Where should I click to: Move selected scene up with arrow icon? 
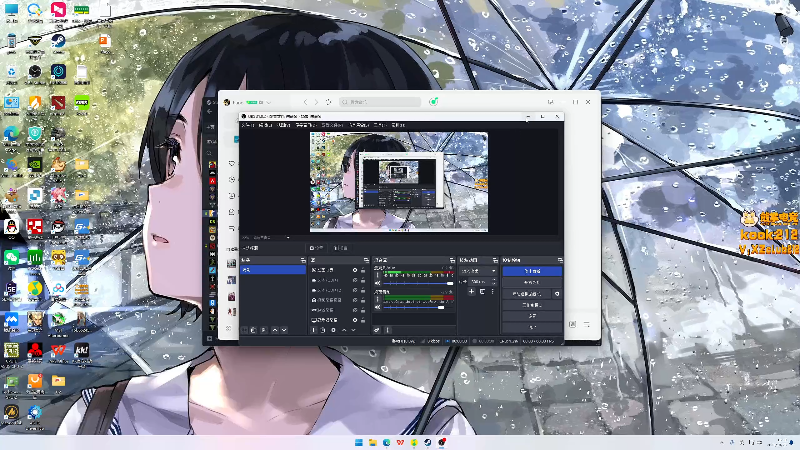275,330
